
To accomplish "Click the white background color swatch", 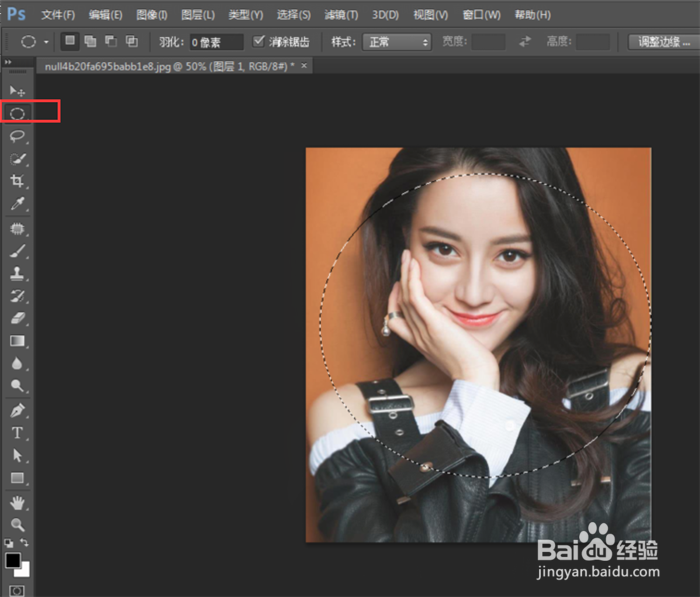I will coord(24,571).
